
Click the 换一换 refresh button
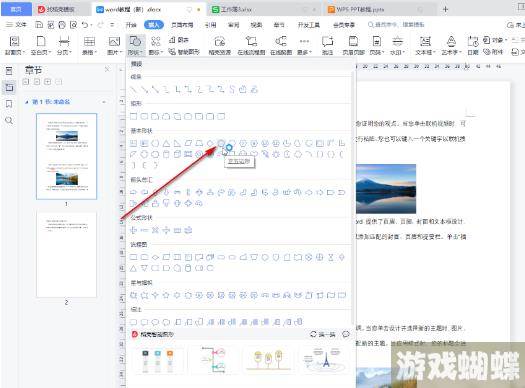(x=323, y=334)
